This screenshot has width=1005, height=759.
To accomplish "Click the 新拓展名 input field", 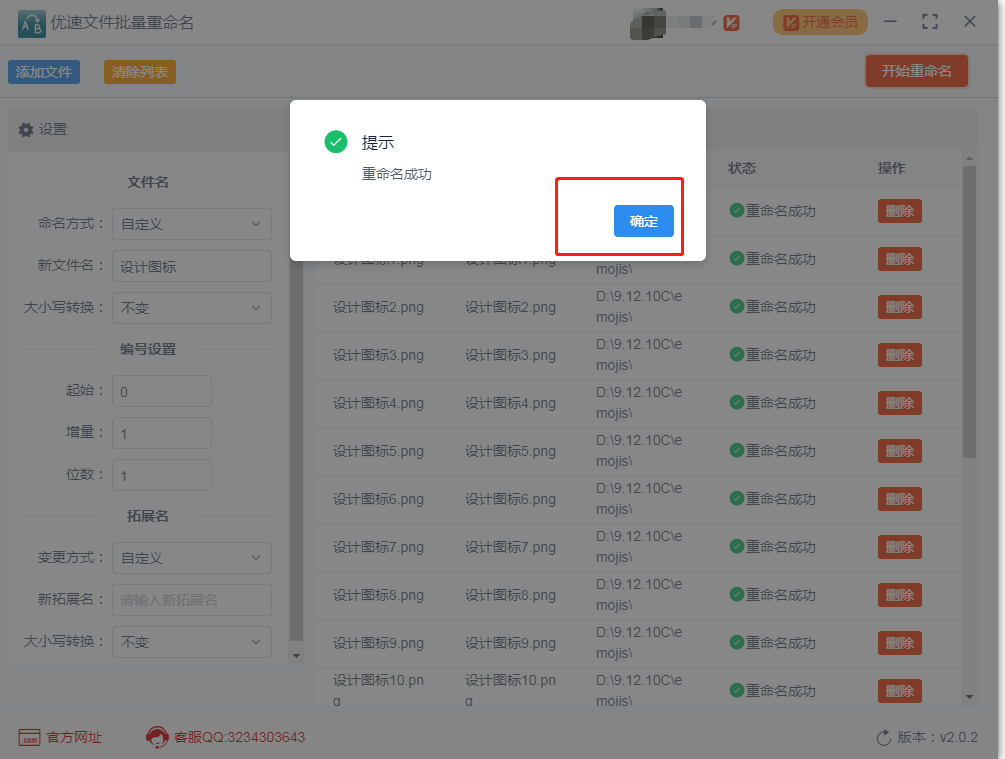I will point(192,600).
